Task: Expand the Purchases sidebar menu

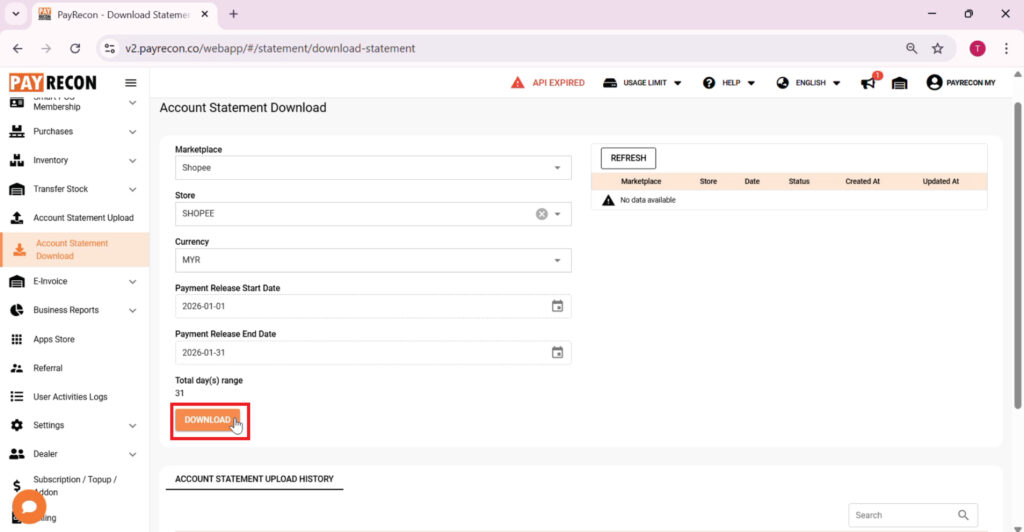Action: pos(74,131)
